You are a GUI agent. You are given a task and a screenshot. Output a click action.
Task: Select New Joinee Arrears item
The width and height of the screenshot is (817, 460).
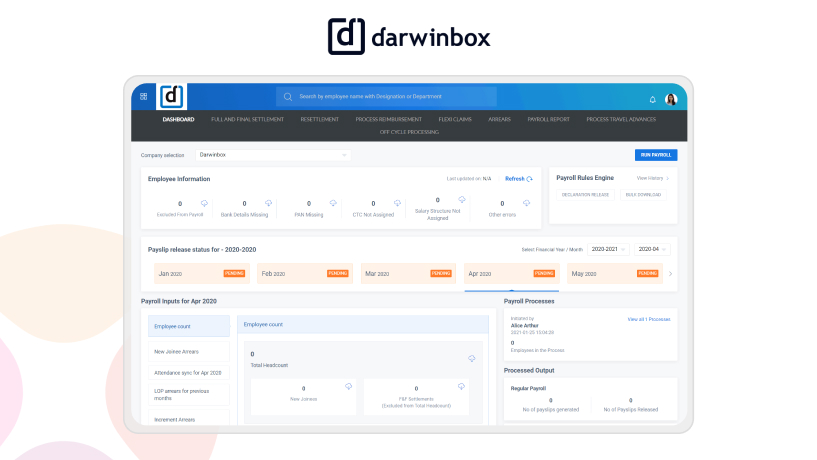[x=189, y=352]
